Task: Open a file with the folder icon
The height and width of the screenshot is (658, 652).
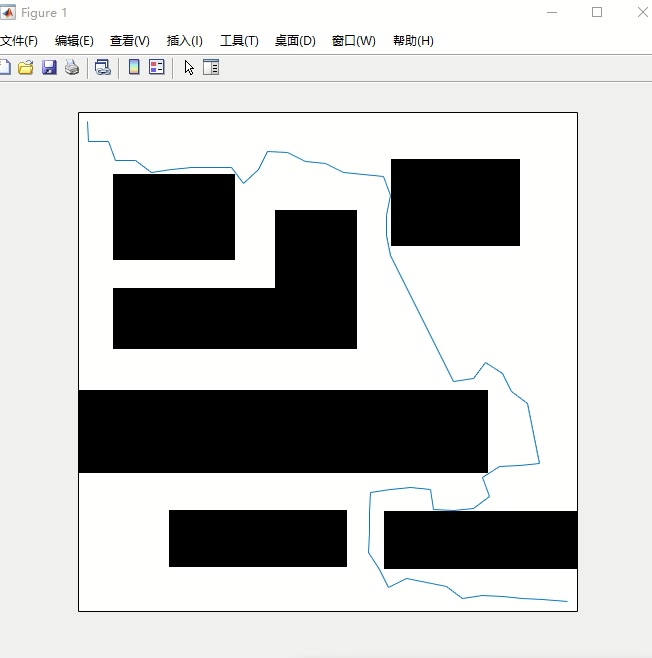Action: [x=26, y=68]
